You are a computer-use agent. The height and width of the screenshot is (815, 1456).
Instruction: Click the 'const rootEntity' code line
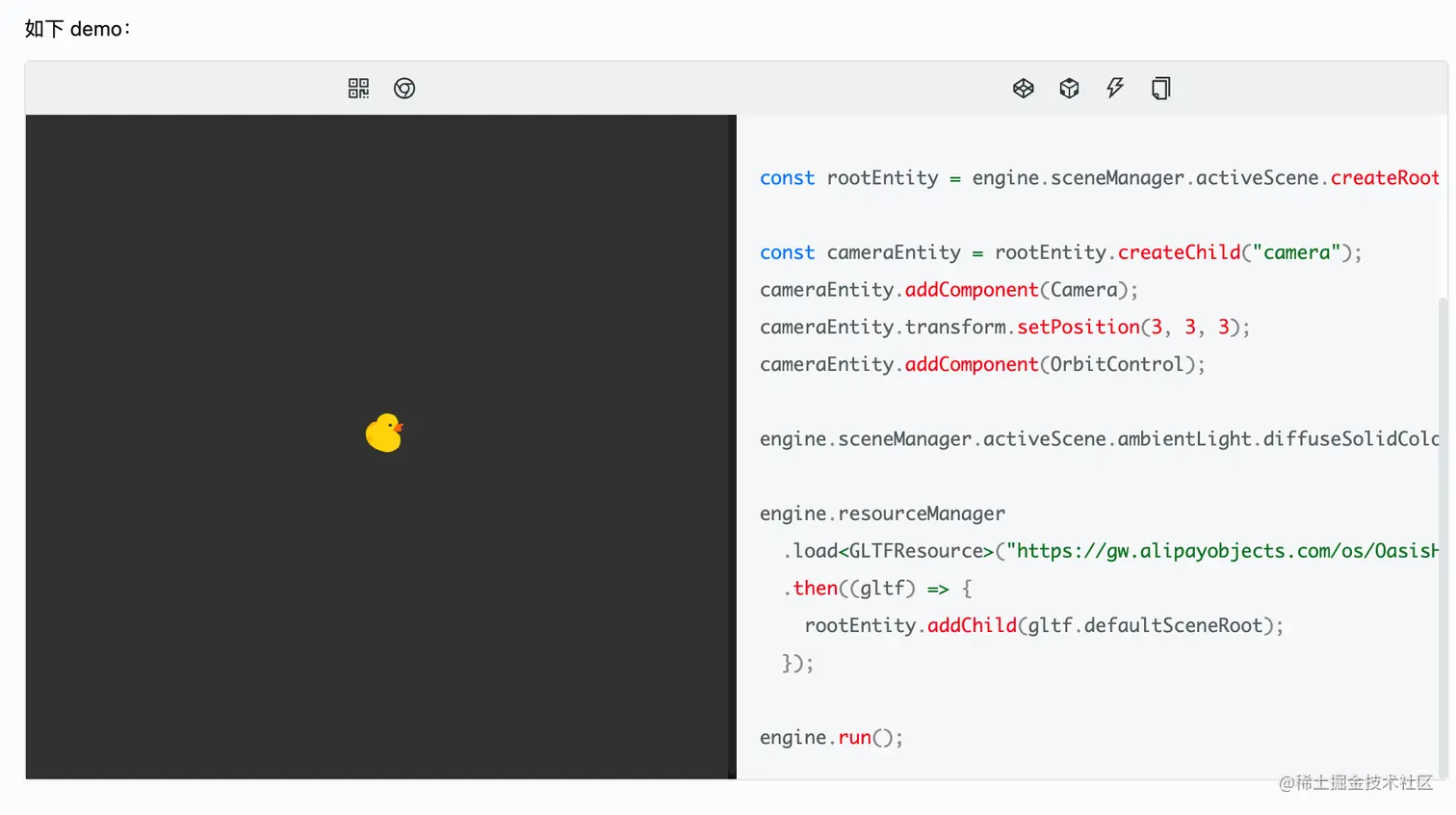1099,178
